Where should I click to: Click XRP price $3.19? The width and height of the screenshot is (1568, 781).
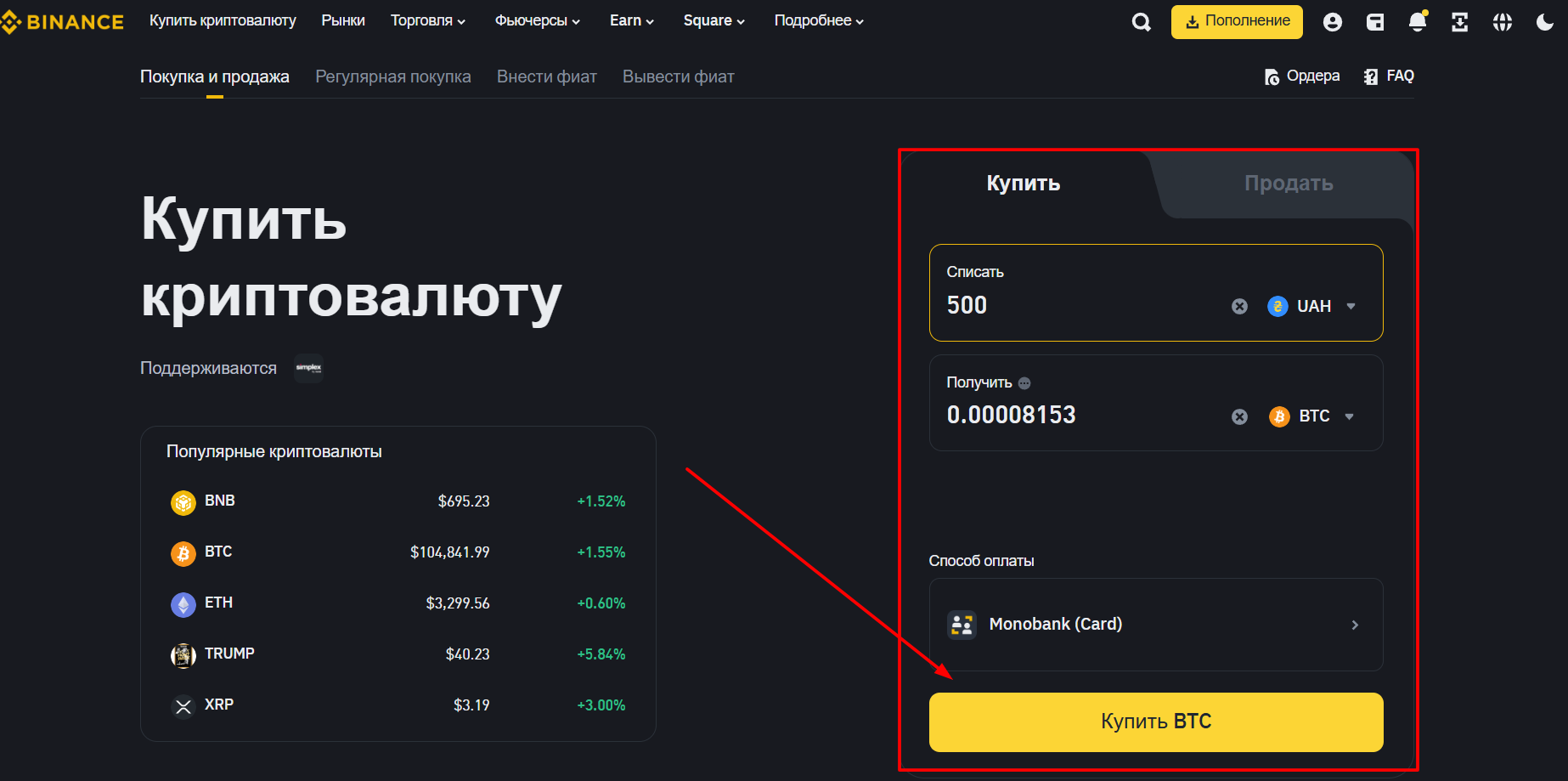[471, 705]
